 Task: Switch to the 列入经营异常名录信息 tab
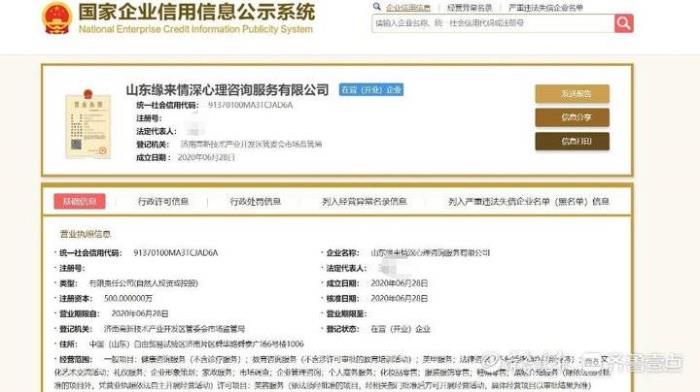pyautogui.click(x=364, y=202)
